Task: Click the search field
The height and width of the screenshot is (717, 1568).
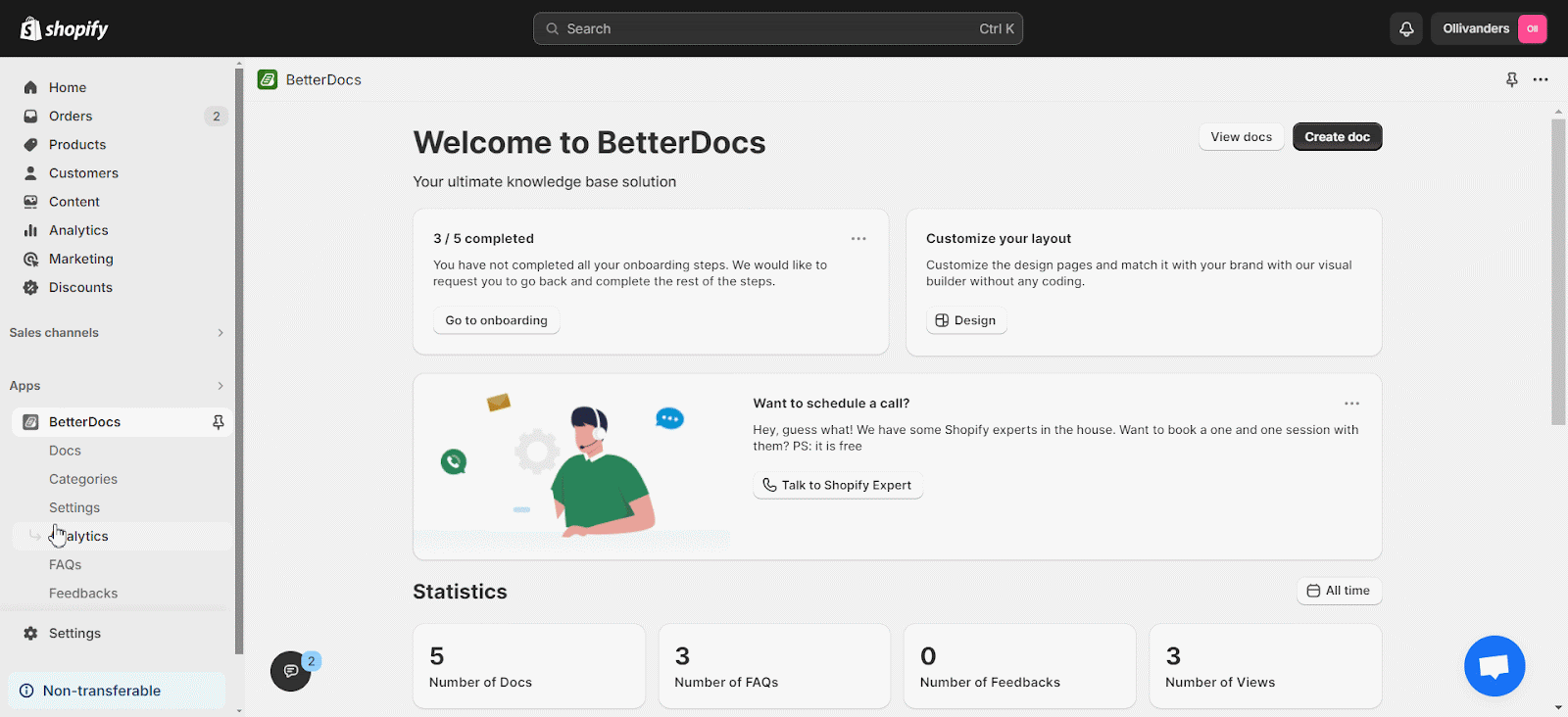Action: tap(778, 28)
